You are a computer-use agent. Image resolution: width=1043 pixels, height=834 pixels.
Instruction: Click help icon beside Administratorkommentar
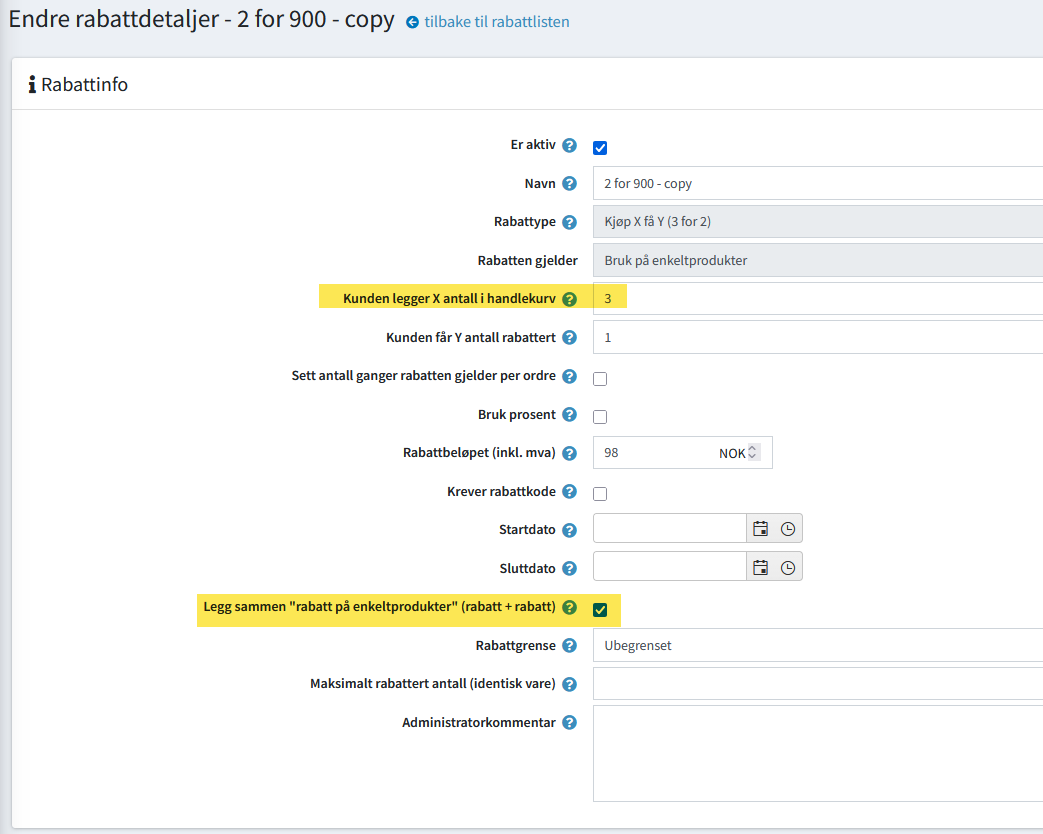(569, 722)
